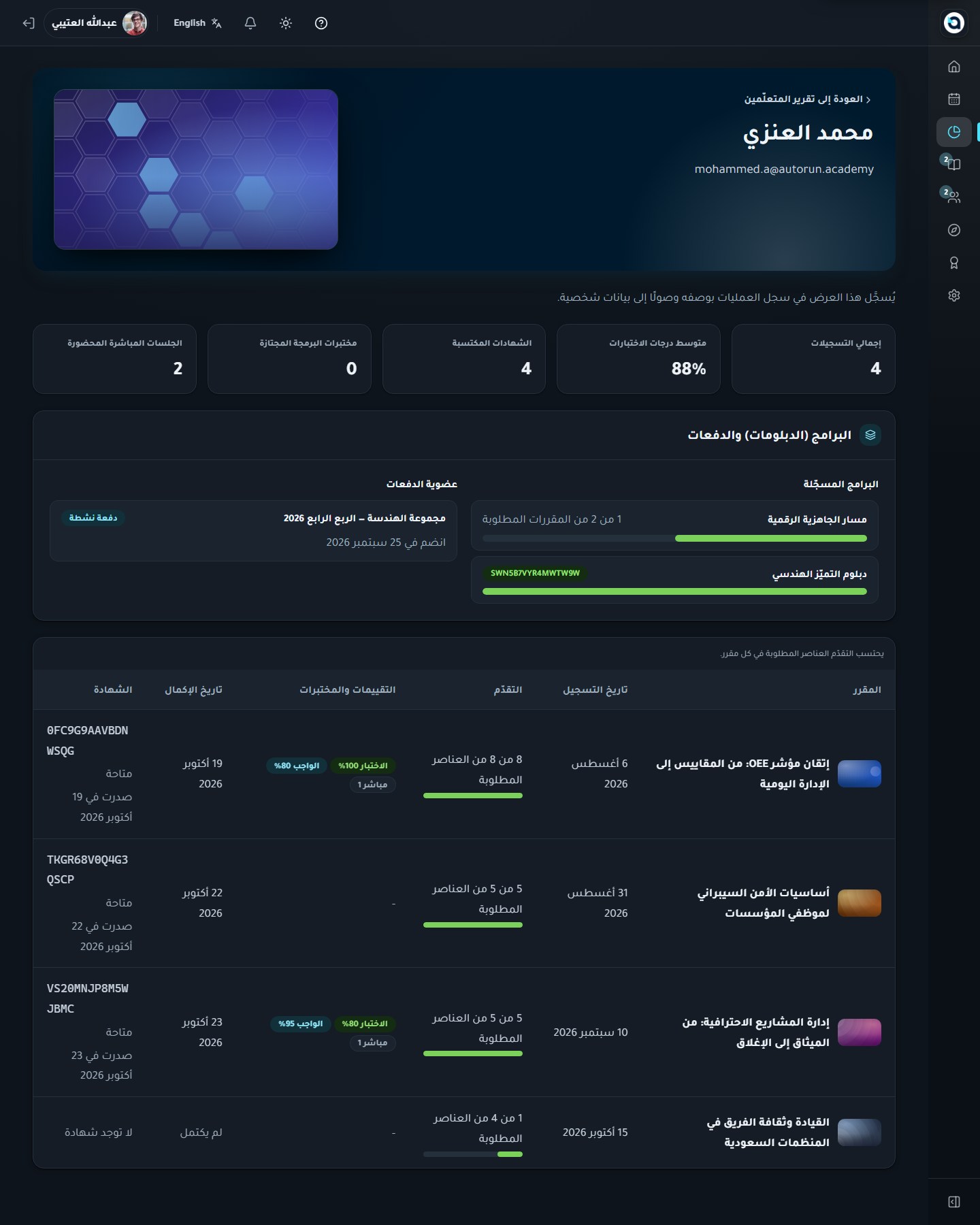Toggle the light theme sun icon
The height and width of the screenshot is (1225, 980).
(x=286, y=23)
